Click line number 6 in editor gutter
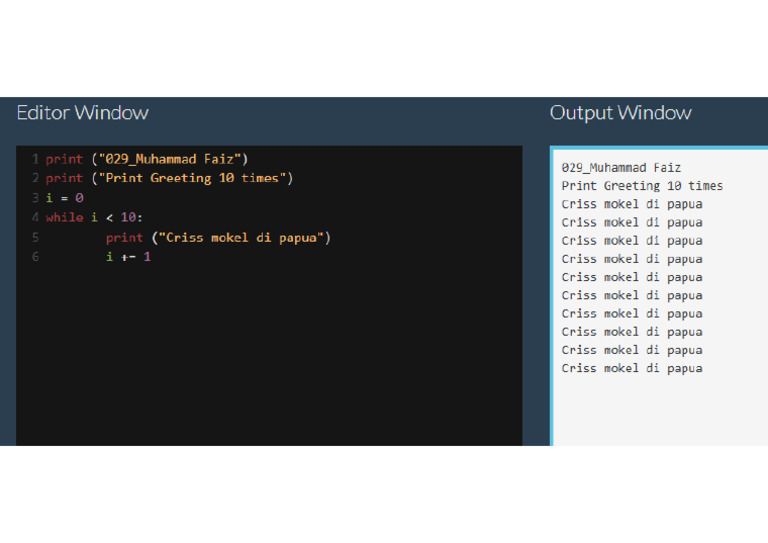Viewport: 768px width, 543px height. coord(35,257)
